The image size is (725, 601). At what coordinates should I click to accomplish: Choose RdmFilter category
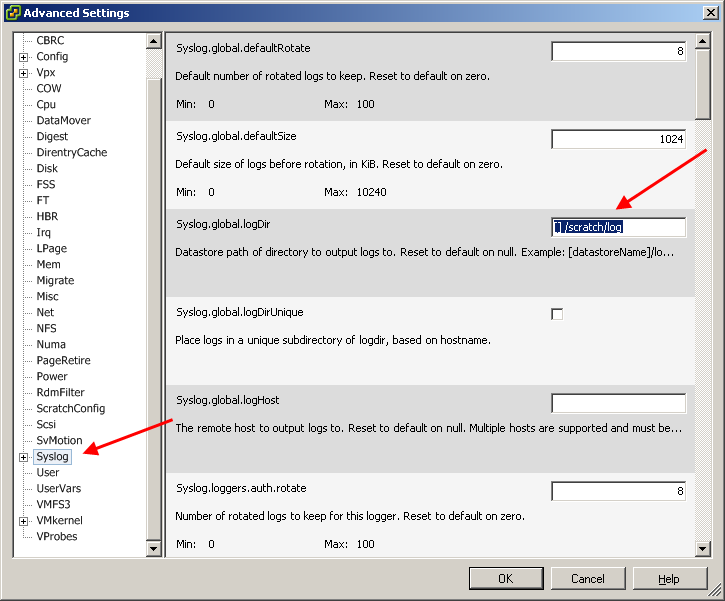(x=61, y=392)
